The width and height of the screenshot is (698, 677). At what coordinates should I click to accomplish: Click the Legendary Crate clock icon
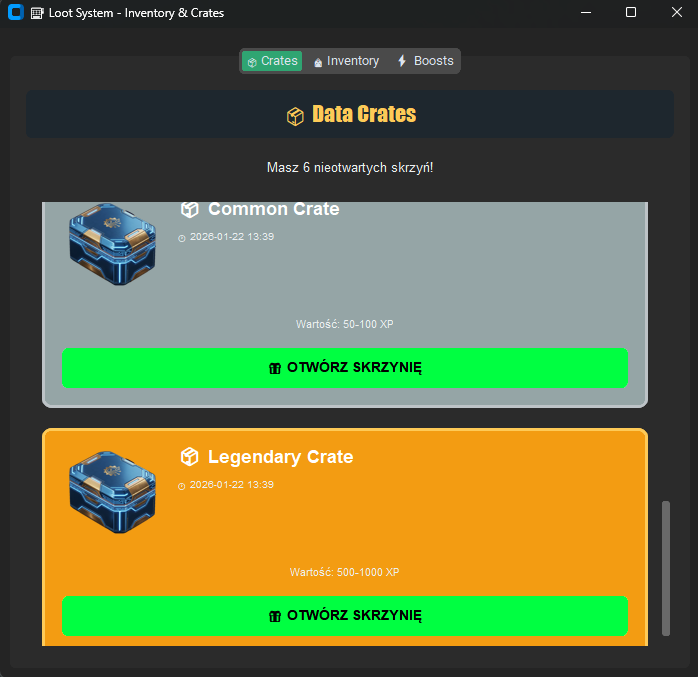pos(182,486)
